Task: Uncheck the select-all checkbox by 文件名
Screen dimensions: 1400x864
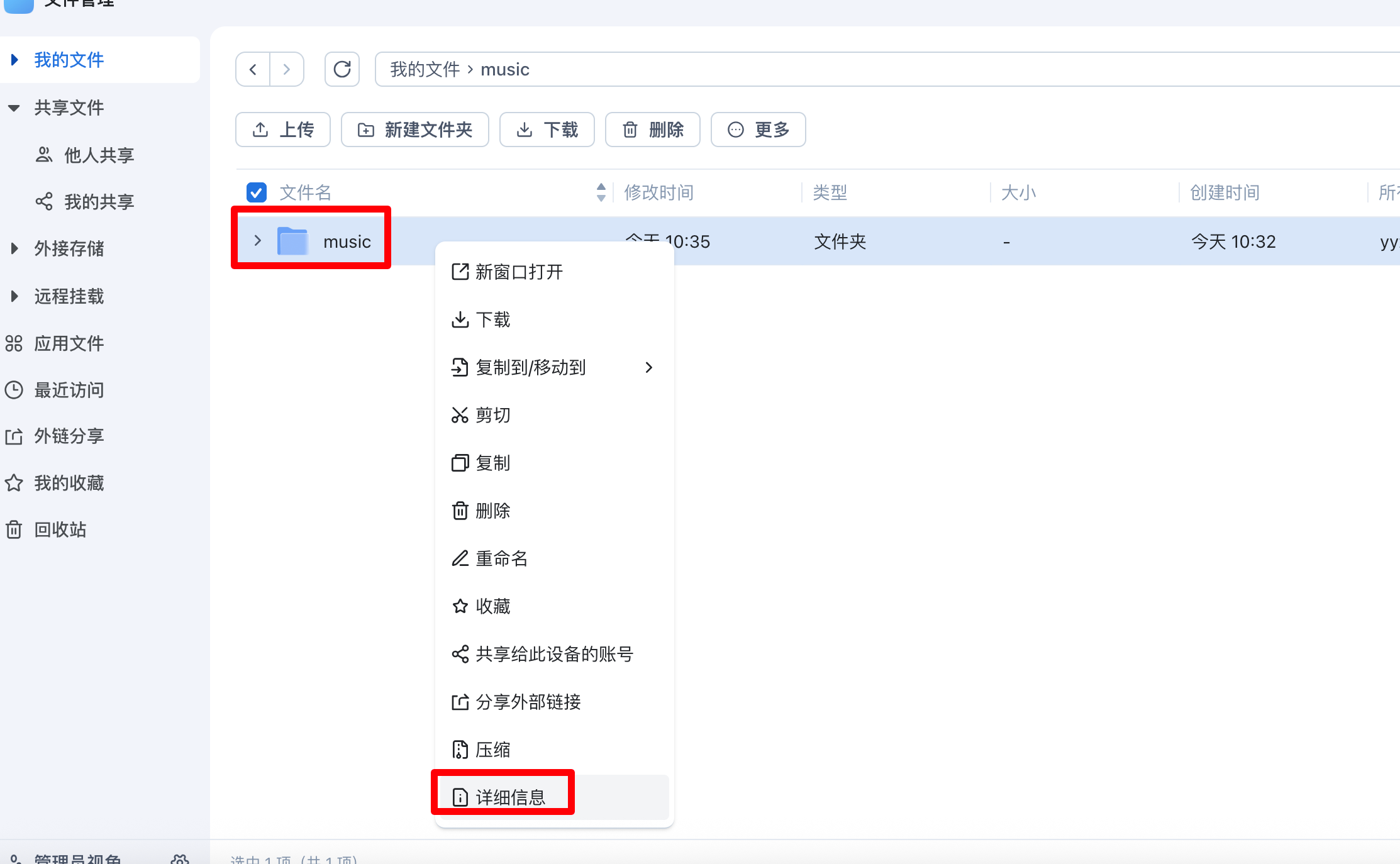Action: [257, 192]
